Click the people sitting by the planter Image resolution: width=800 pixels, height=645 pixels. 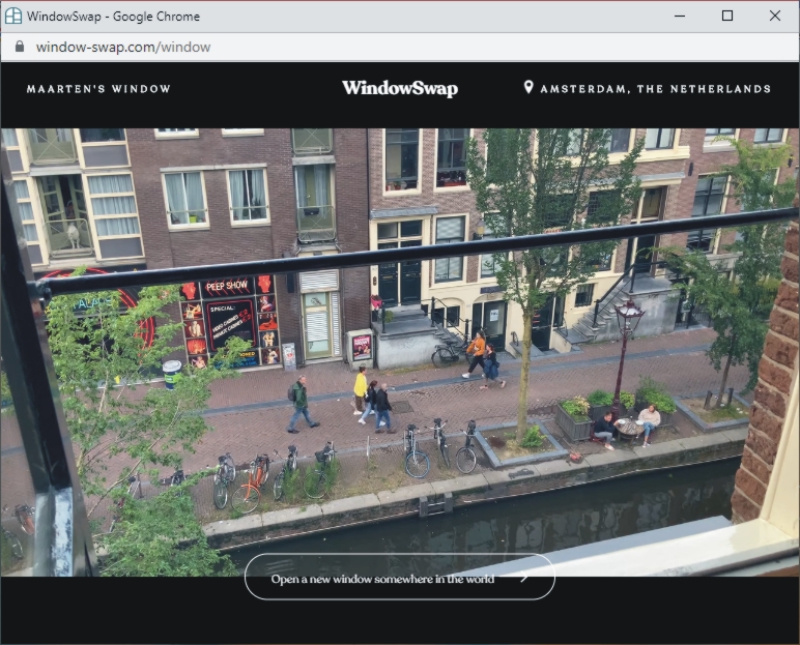point(627,423)
